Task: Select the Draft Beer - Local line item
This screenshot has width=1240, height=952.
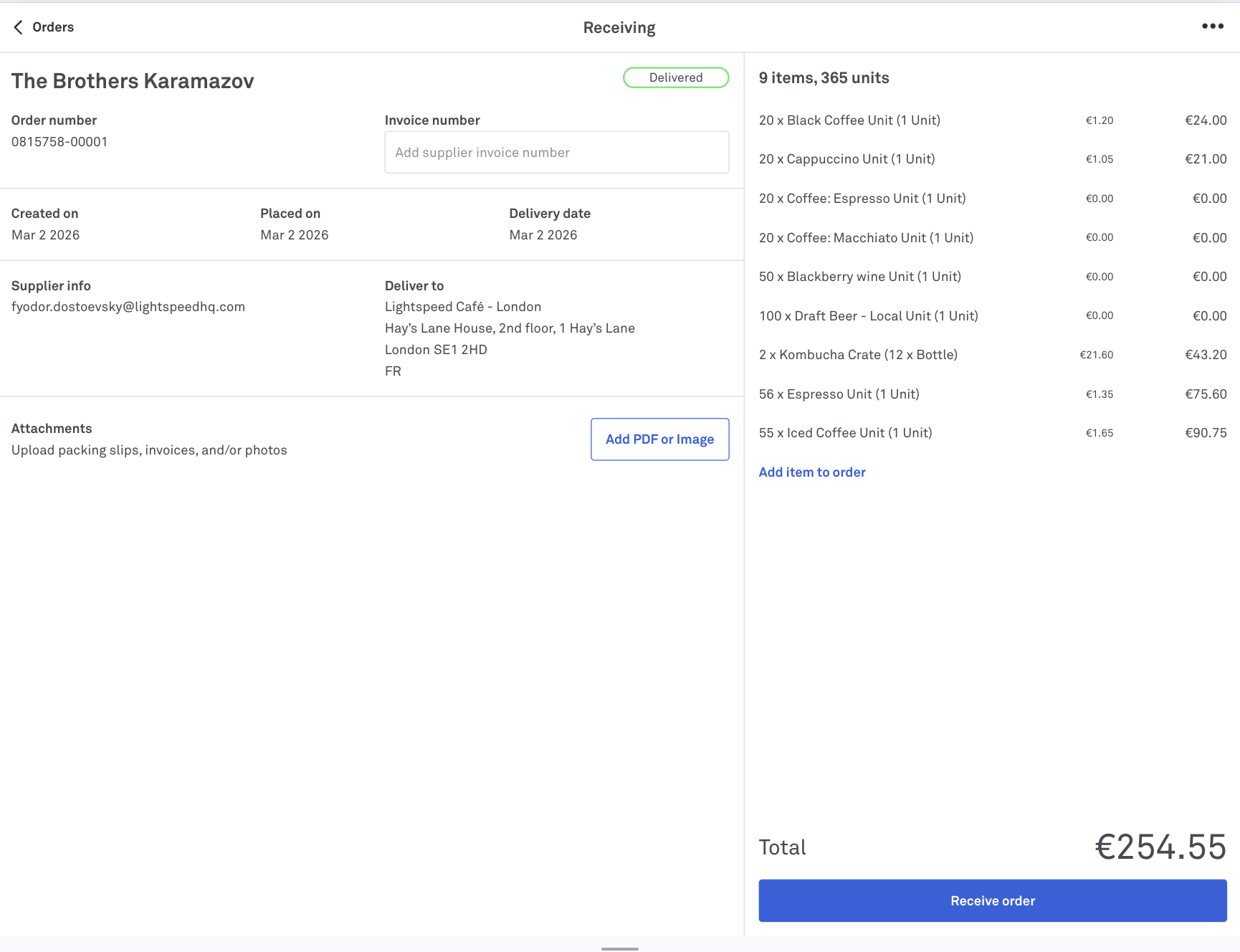Action: 868,316
